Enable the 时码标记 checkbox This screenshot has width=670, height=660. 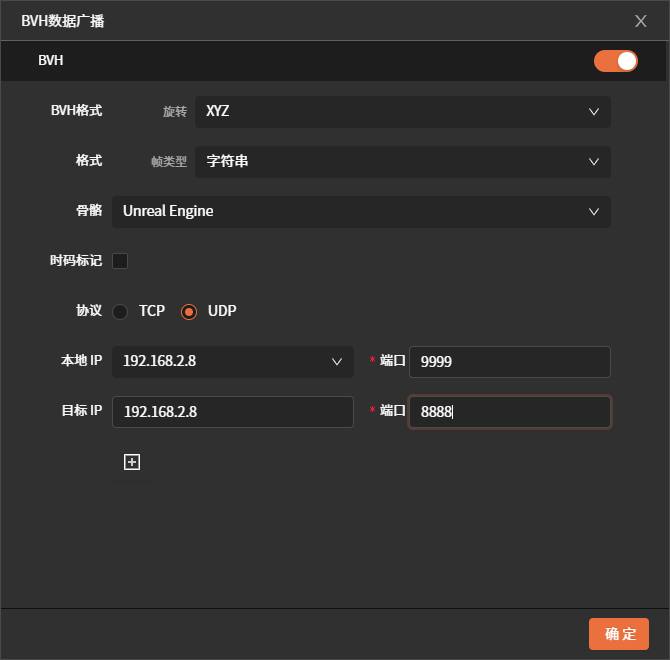coord(120,261)
